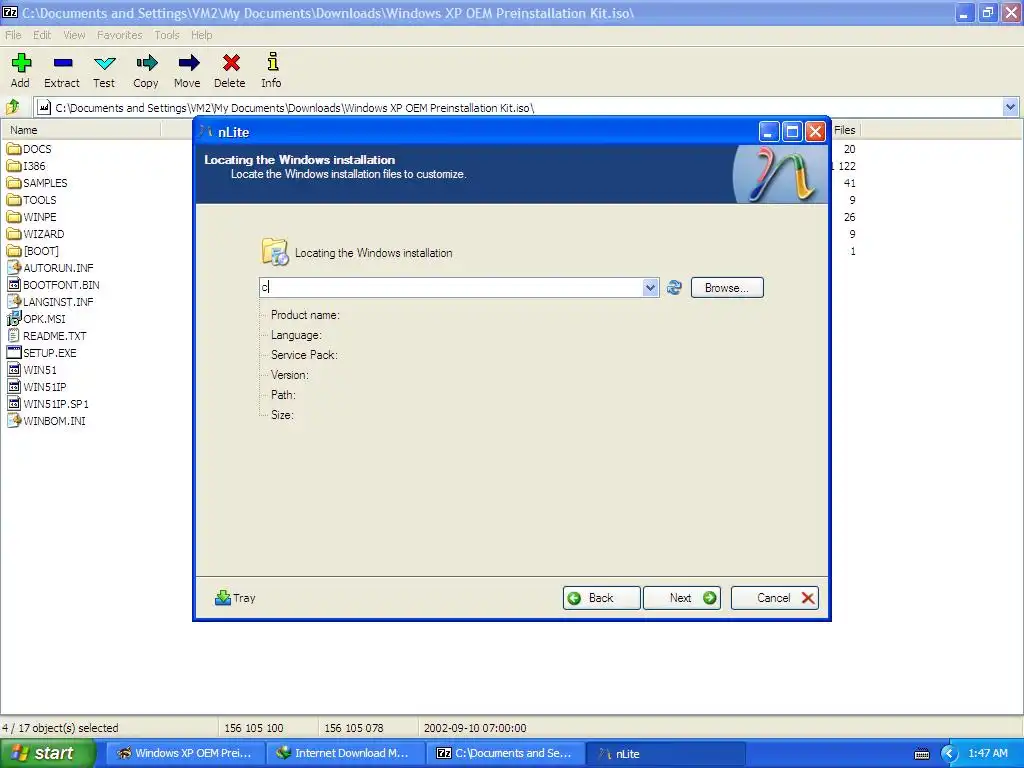The width and height of the screenshot is (1024, 768).
Task: Switch to Windows XP OEM Prei... taskbar button
Action: (185, 753)
